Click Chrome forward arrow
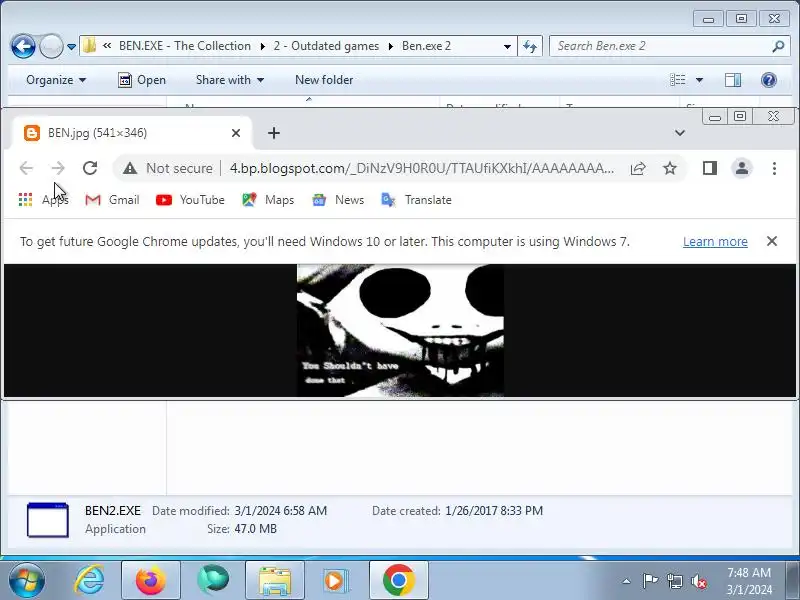 click(x=58, y=168)
